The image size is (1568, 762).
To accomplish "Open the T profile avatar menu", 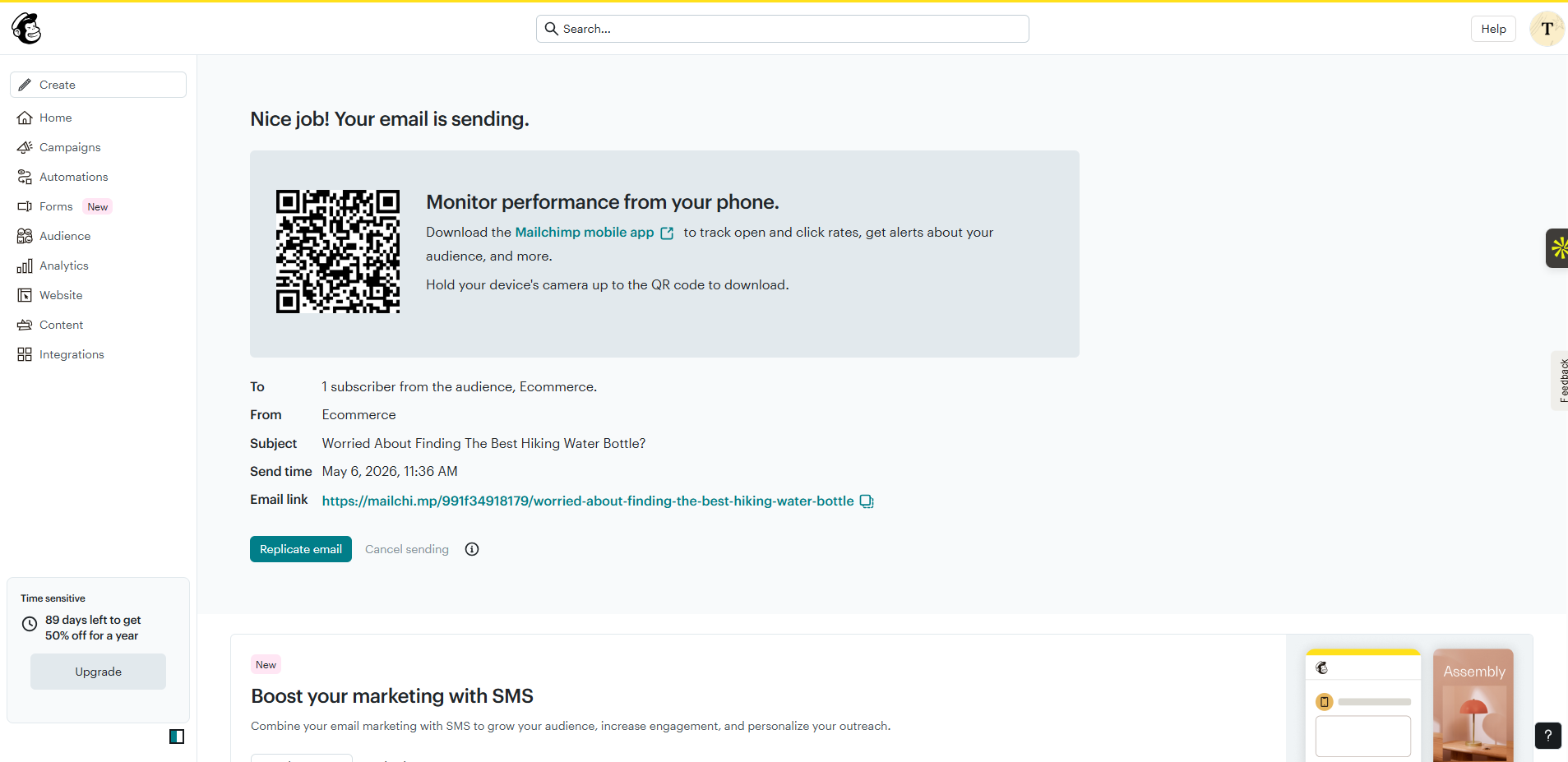I will tap(1547, 29).
